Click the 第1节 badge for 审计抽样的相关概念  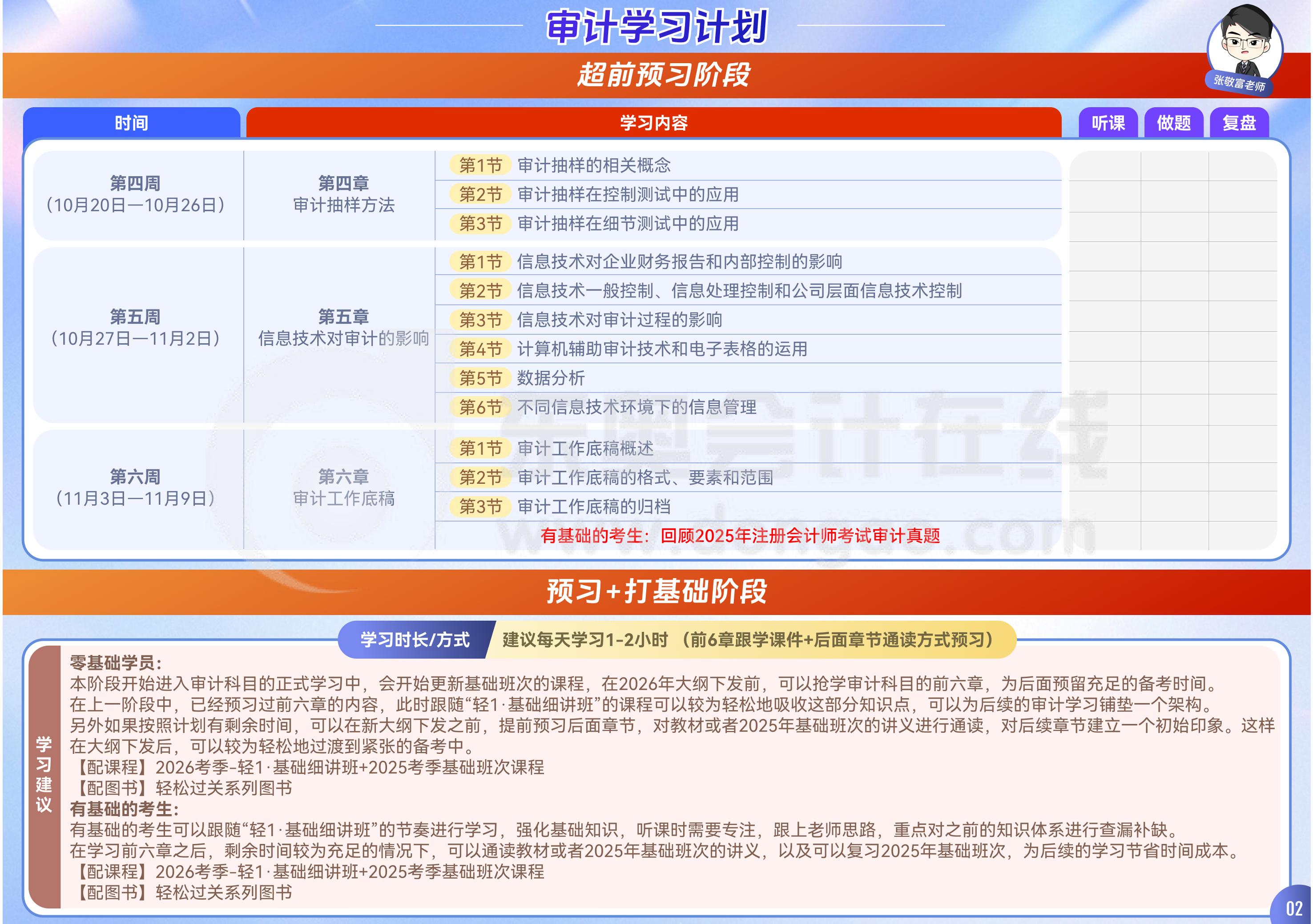click(480, 165)
